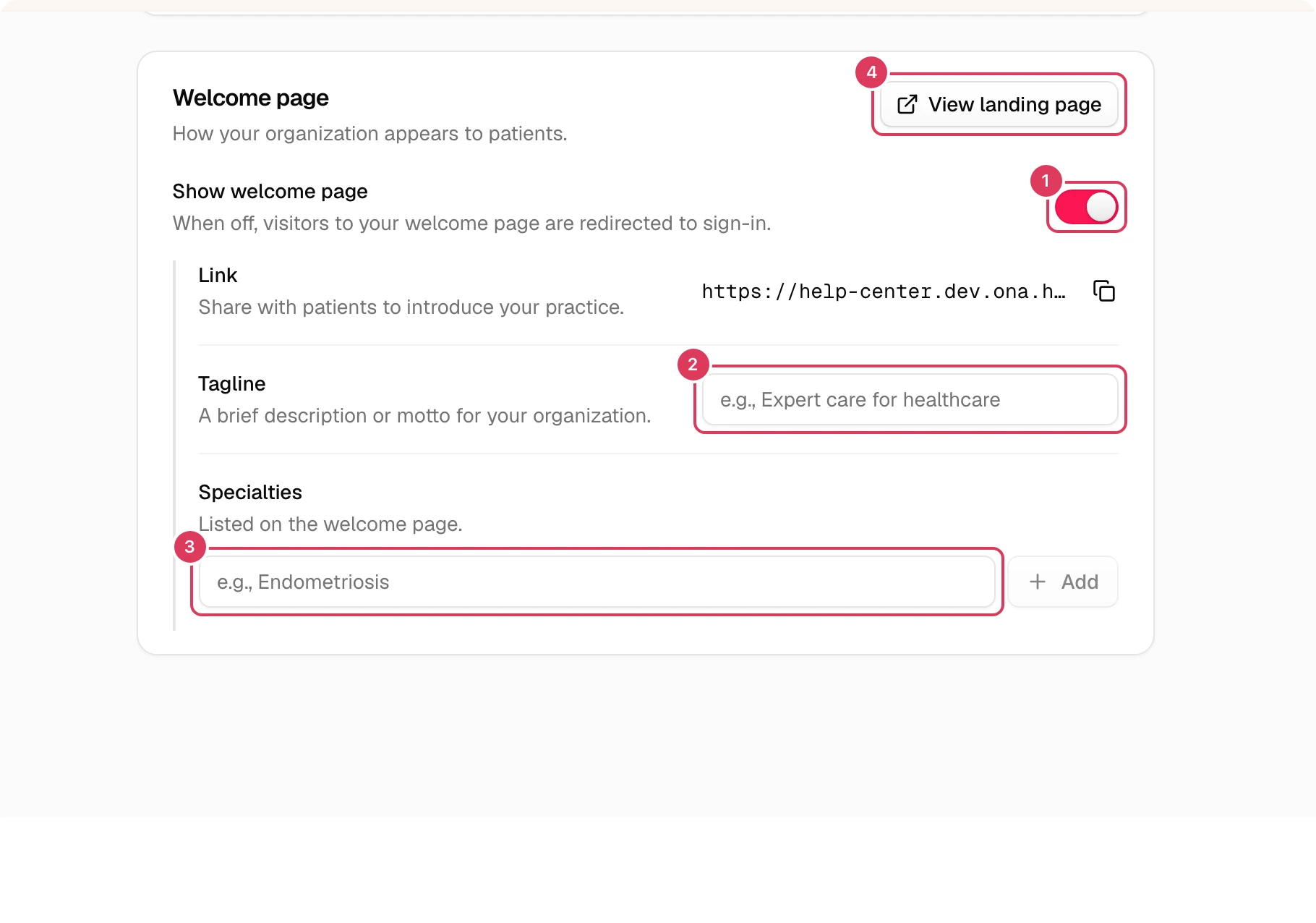Toggle the Show welcome page switch
Screen dimensions: 1316x923
(1086, 207)
